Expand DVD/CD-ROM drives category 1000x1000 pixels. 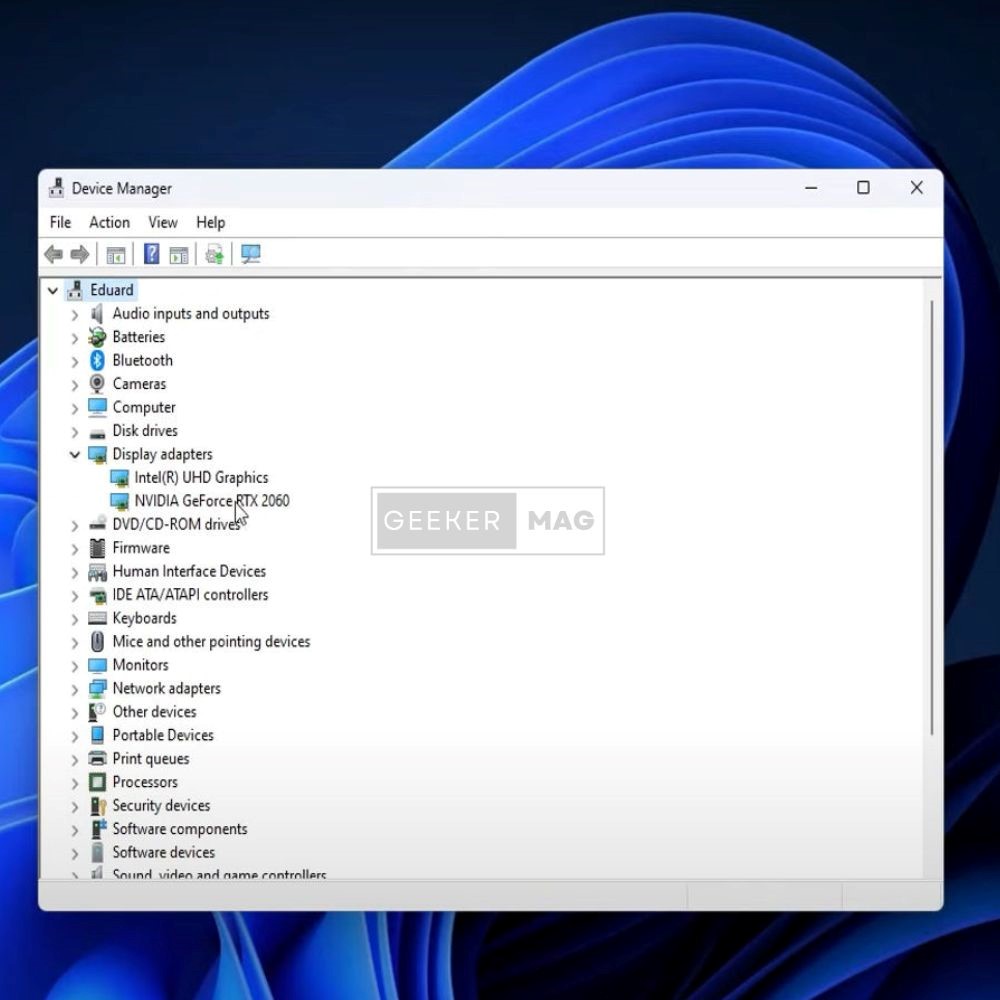(x=75, y=525)
